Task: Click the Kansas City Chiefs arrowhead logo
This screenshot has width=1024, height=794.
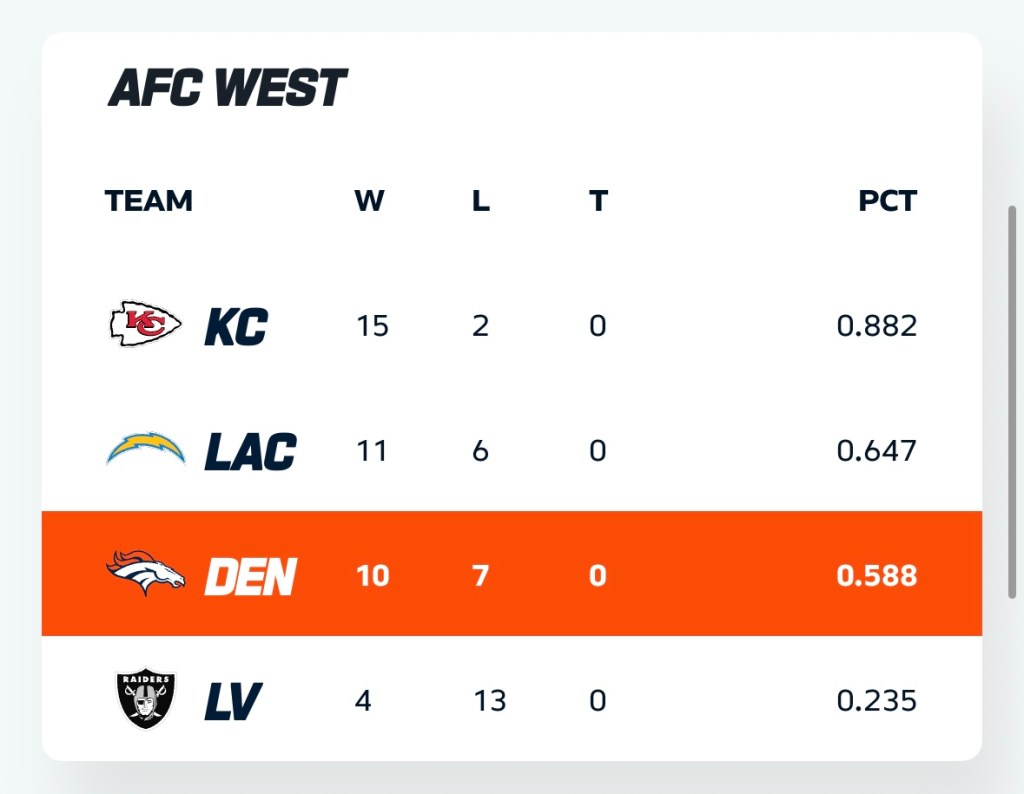Action: point(145,325)
